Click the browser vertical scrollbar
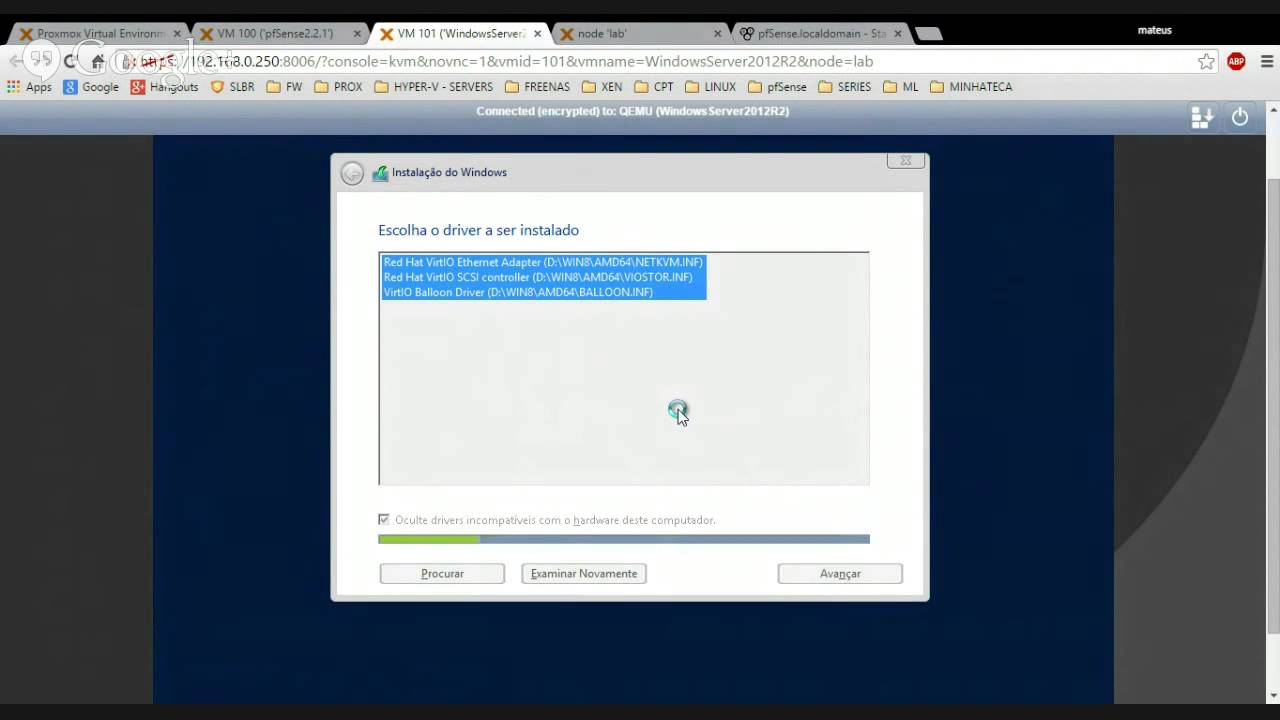 point(1273,405)
